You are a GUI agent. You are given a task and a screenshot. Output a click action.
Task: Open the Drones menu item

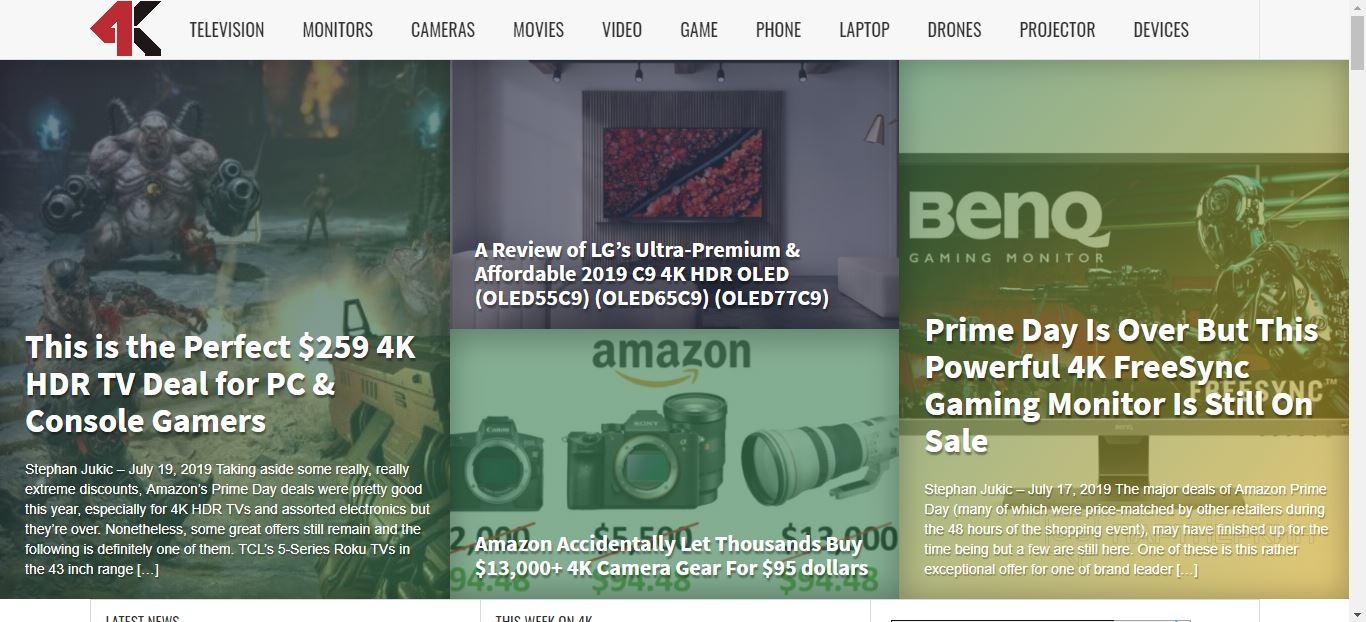coord(954,30)
